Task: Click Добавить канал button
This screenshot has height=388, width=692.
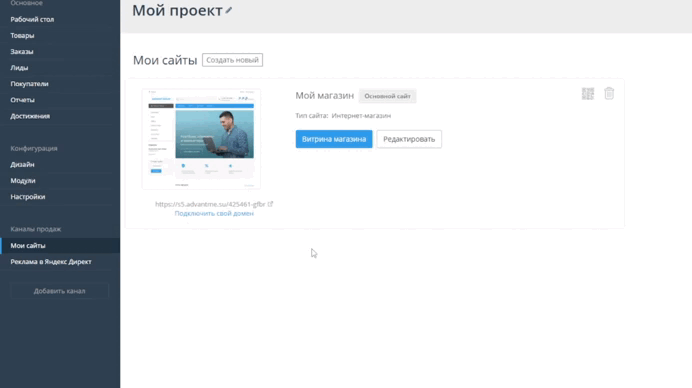Action: [x=60, y=291]
